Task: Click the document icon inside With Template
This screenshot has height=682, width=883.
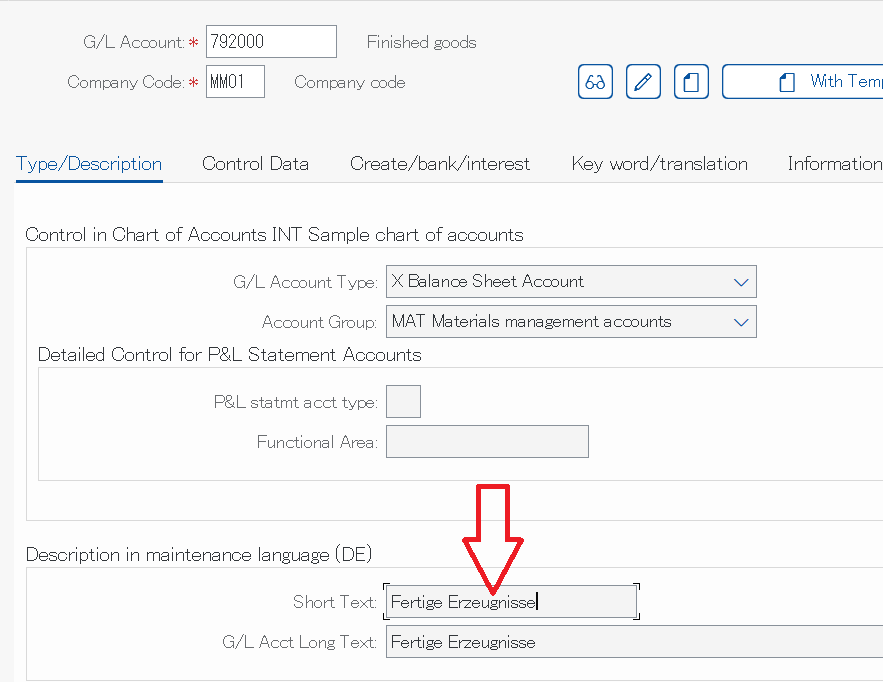Action: [787, 82]
